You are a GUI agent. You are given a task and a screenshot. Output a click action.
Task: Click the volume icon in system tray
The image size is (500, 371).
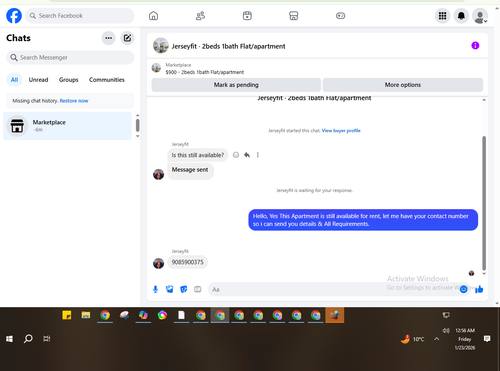coord(446,331)
